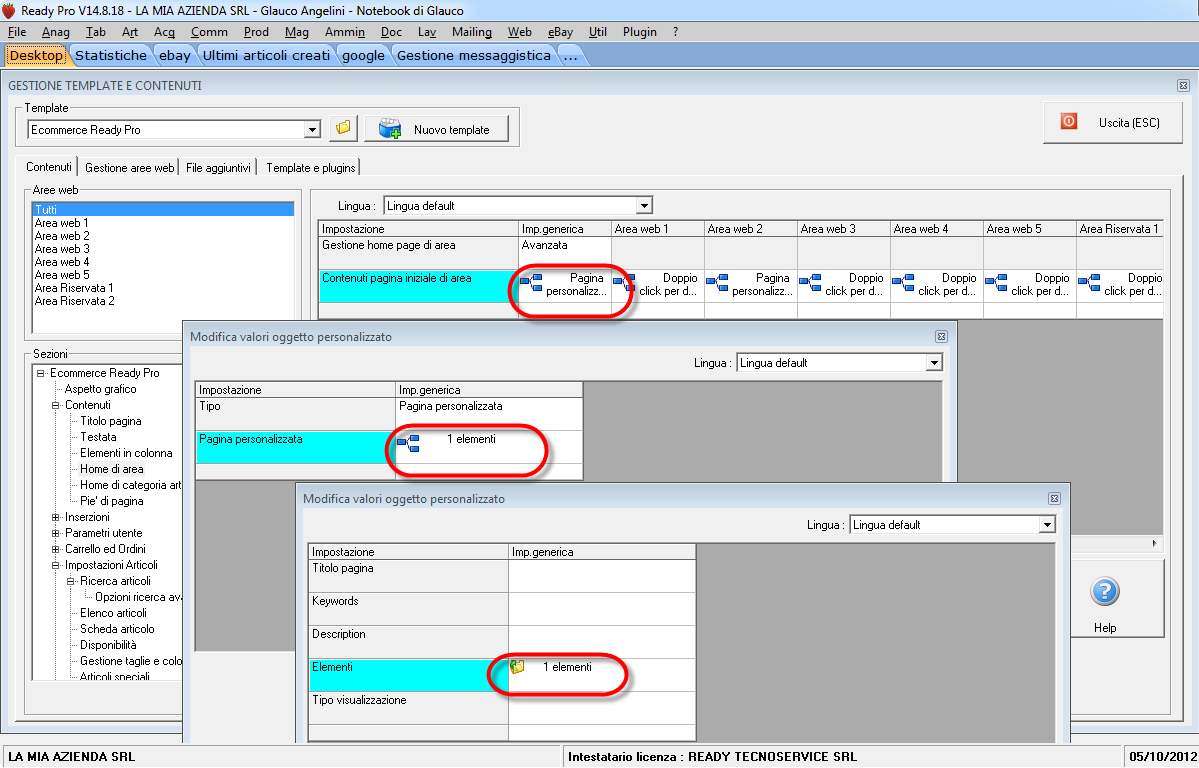This screenshot has height=768, width=1199.
Task: Select Area Riservata 2 in list
Action: [163, 301]
